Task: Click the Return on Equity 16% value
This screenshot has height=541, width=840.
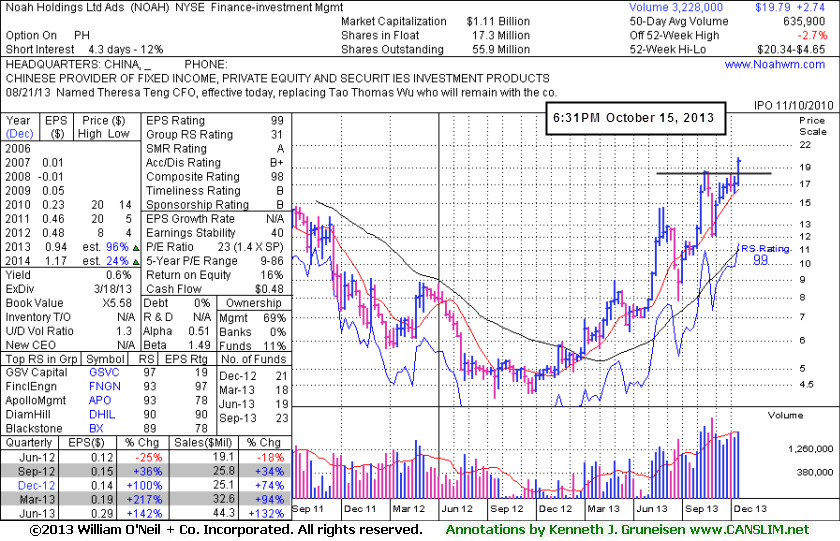Action: 272,275
